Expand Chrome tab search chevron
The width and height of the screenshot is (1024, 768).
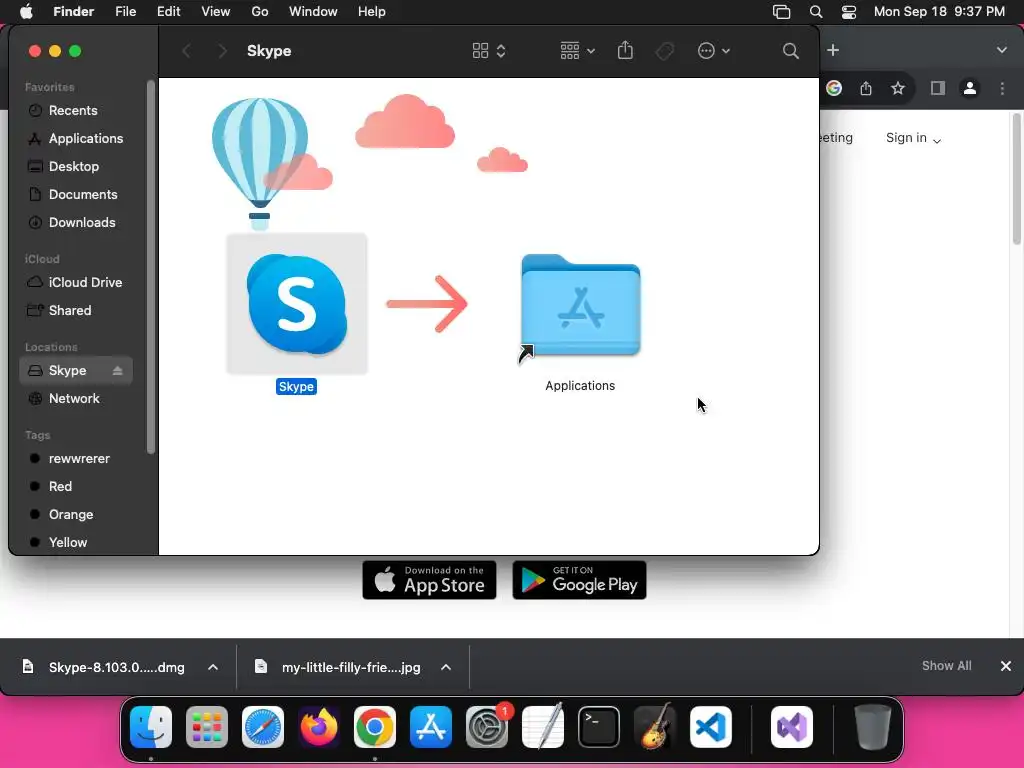coord(1002,50)
